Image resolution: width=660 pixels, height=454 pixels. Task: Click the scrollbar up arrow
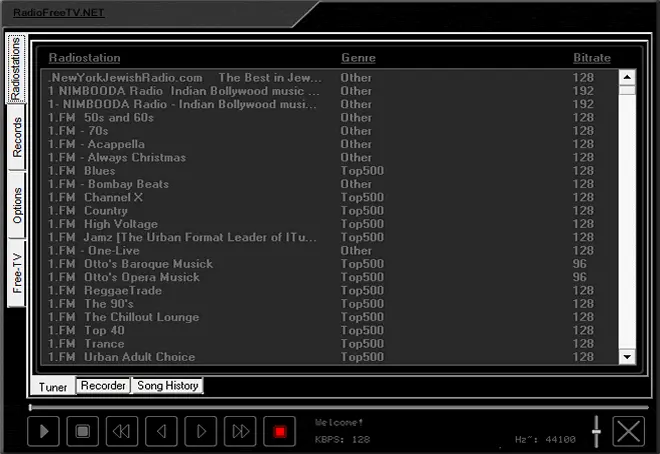(x=627, y=77)
